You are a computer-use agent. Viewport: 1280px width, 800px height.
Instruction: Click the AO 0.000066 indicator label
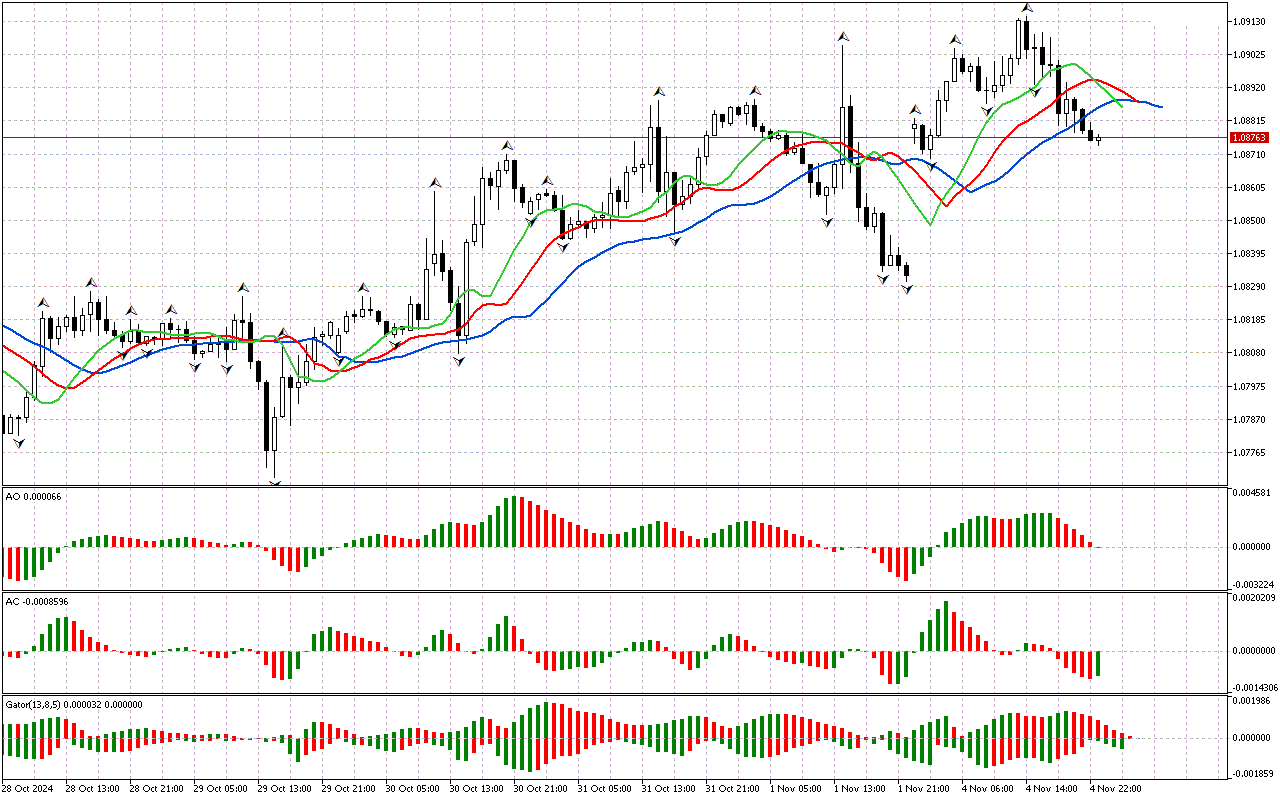pyautogui.click(x=34, y=497)
